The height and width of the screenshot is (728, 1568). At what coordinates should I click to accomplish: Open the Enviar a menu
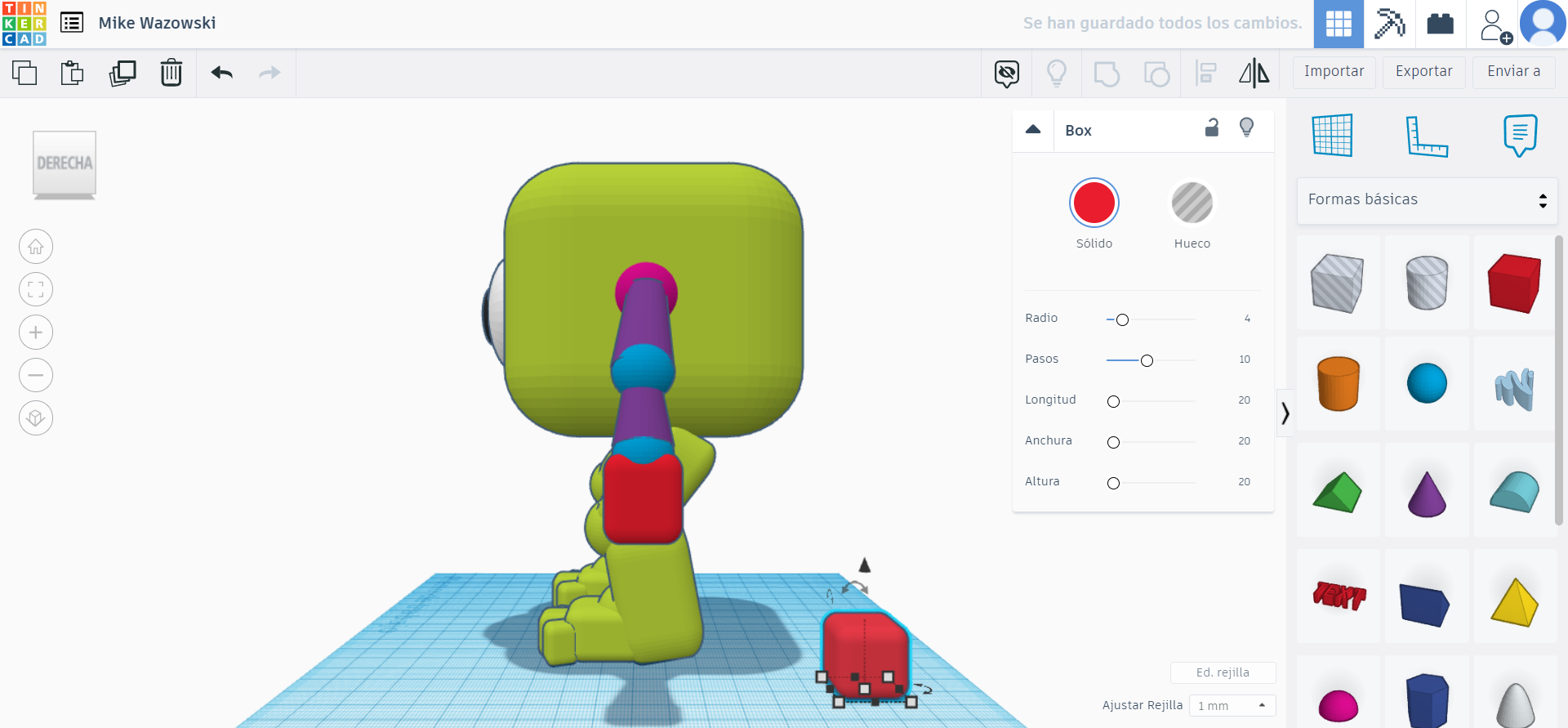[1514, 72]
